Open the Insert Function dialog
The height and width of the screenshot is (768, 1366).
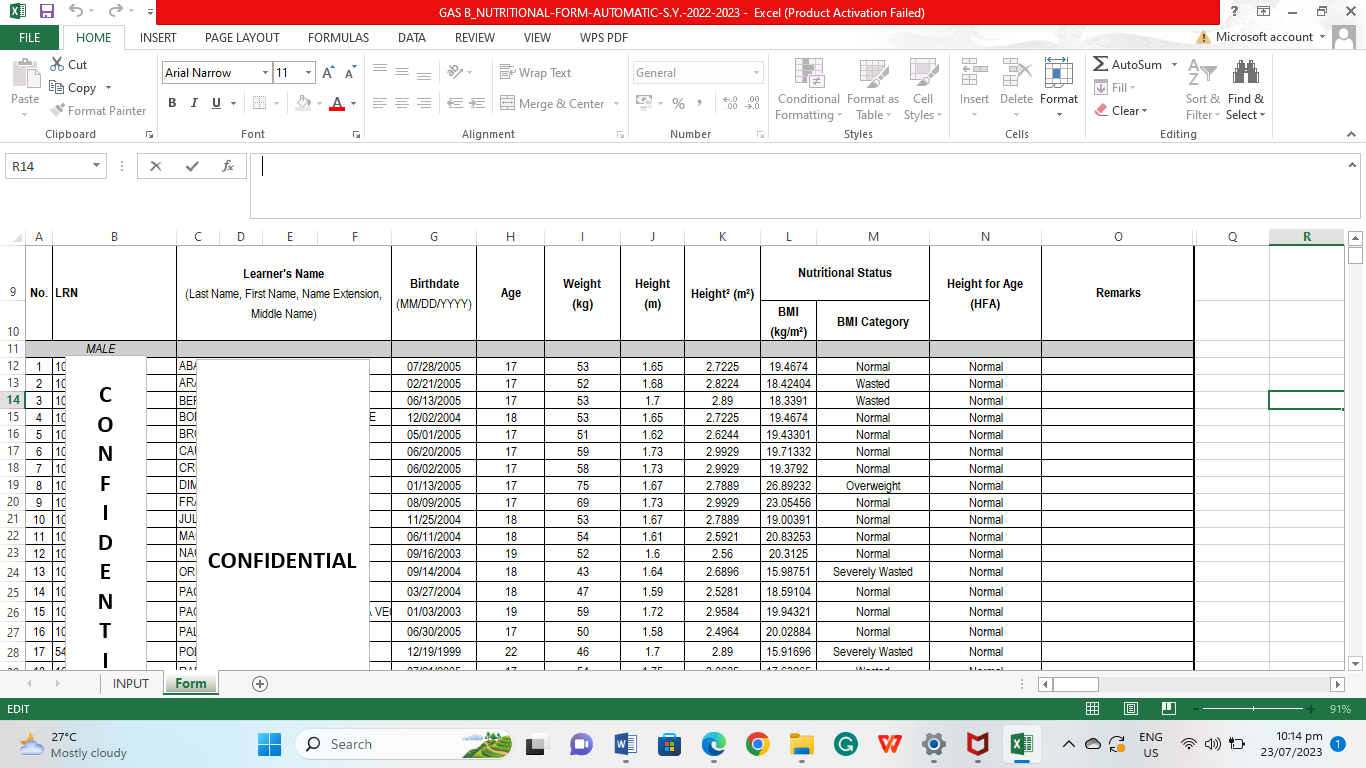228,166
